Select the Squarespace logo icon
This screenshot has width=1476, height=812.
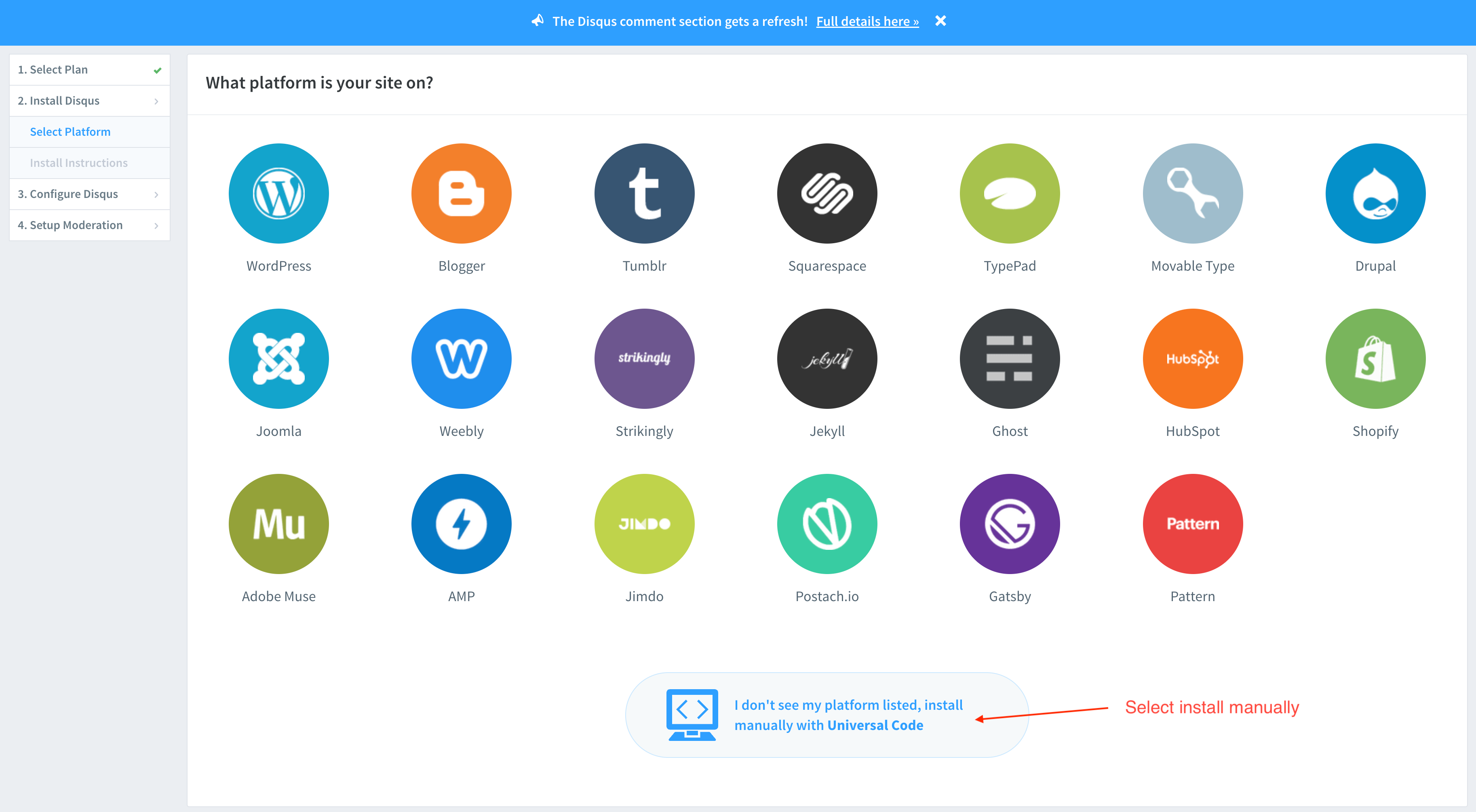tap(827, 194)
